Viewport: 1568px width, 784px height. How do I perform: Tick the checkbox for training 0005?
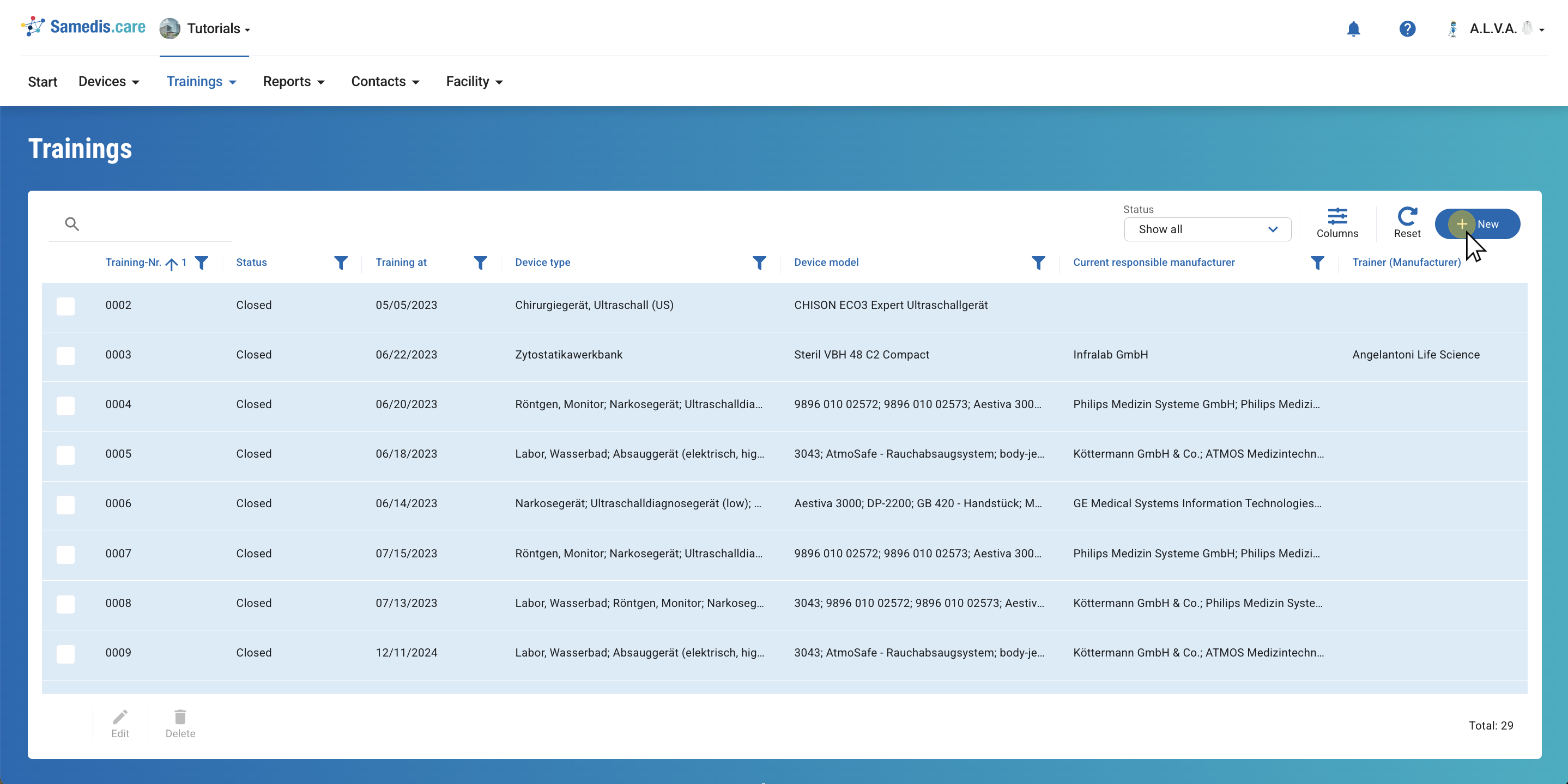tap(66, 455)
